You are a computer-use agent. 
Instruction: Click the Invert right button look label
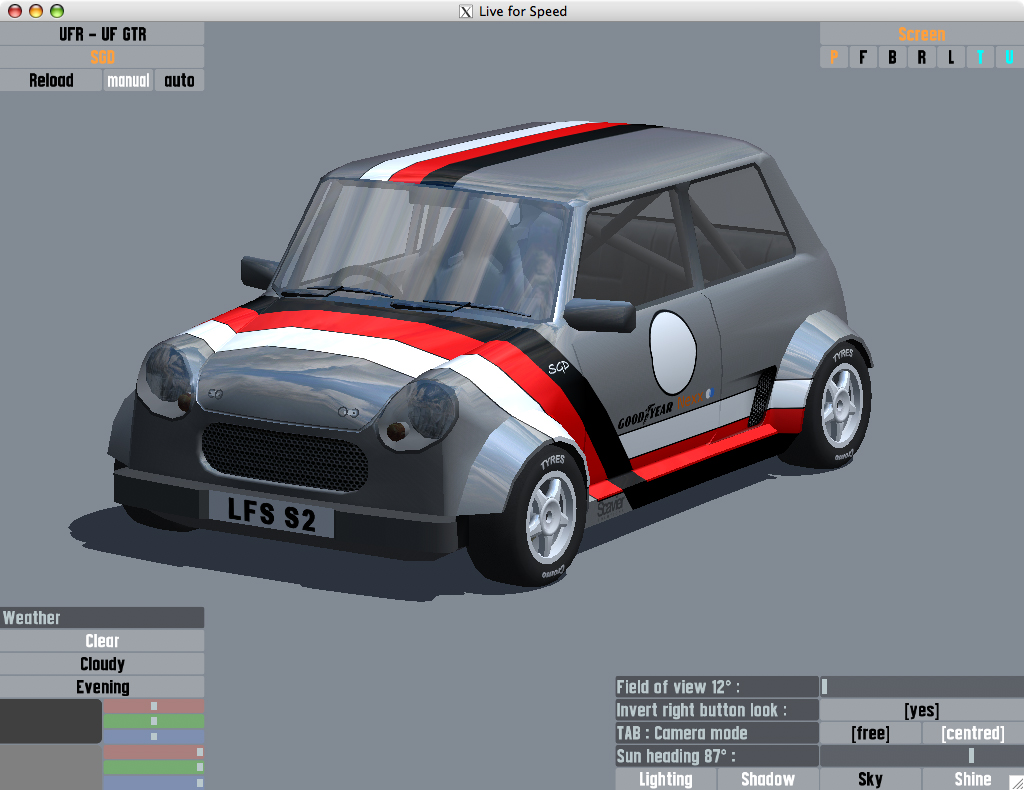pyautogui.click(x=717, y=710)
